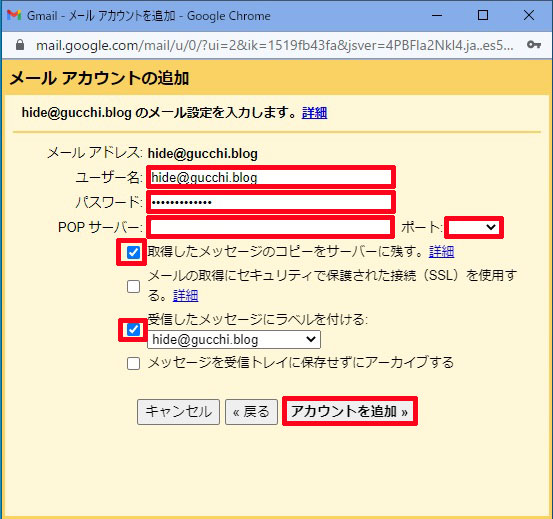Click the Gmail logo in title bar

[x=14, y=16]
